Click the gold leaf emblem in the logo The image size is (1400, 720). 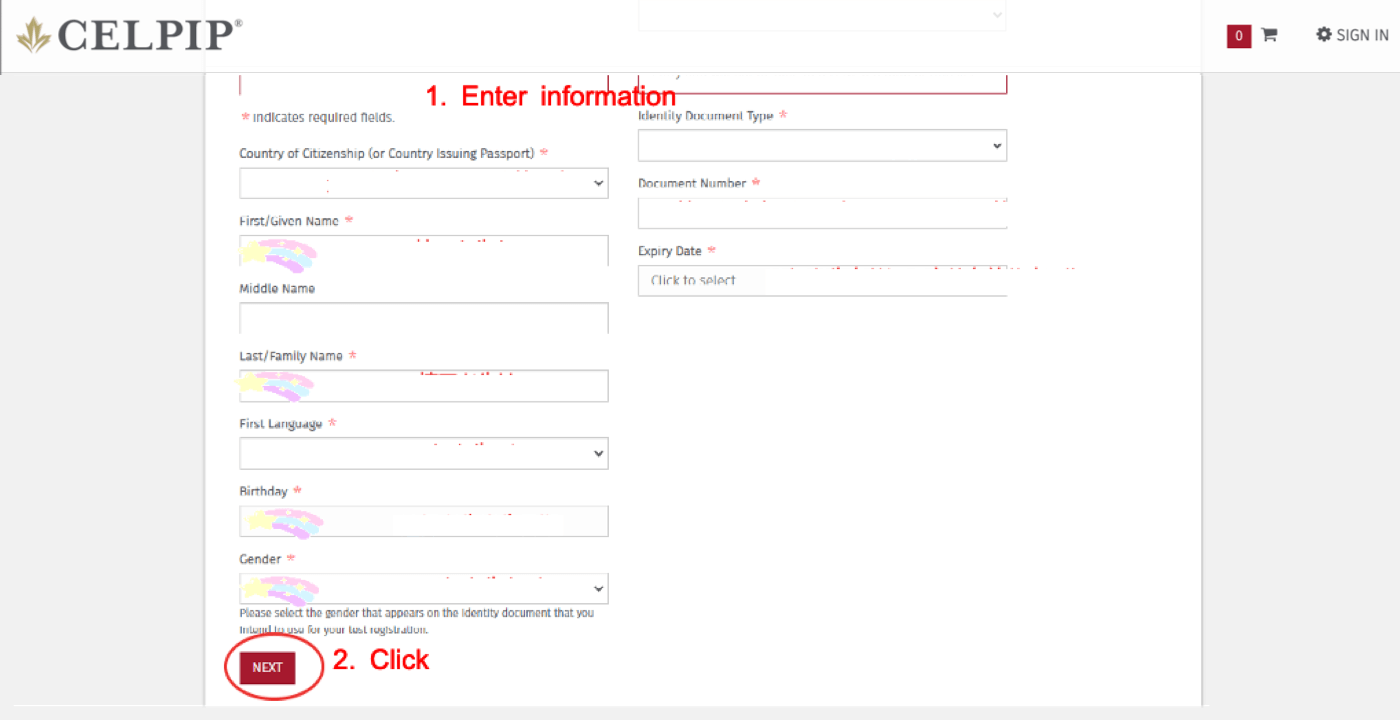33,35
